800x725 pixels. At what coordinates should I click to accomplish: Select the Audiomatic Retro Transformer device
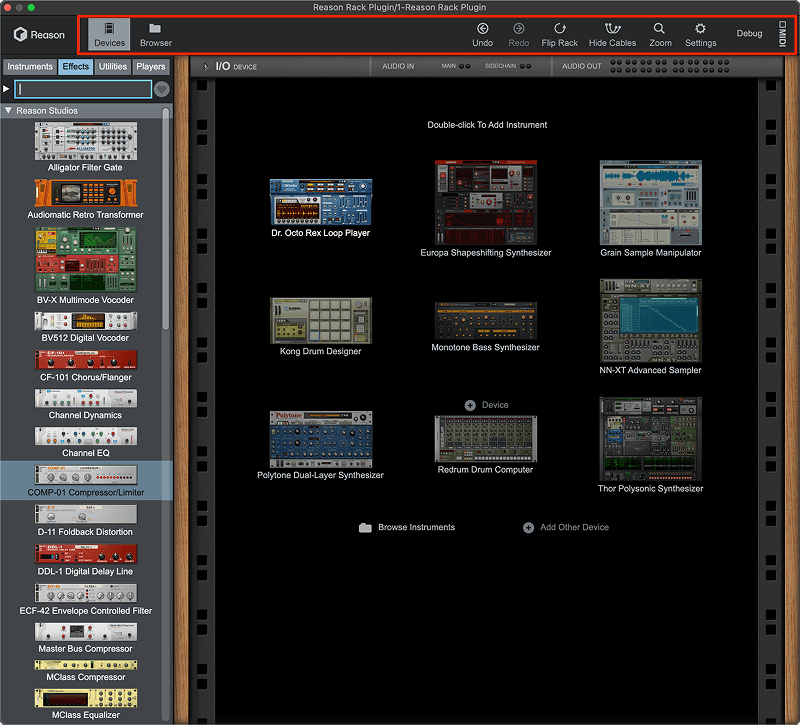[x=85, y=199]
